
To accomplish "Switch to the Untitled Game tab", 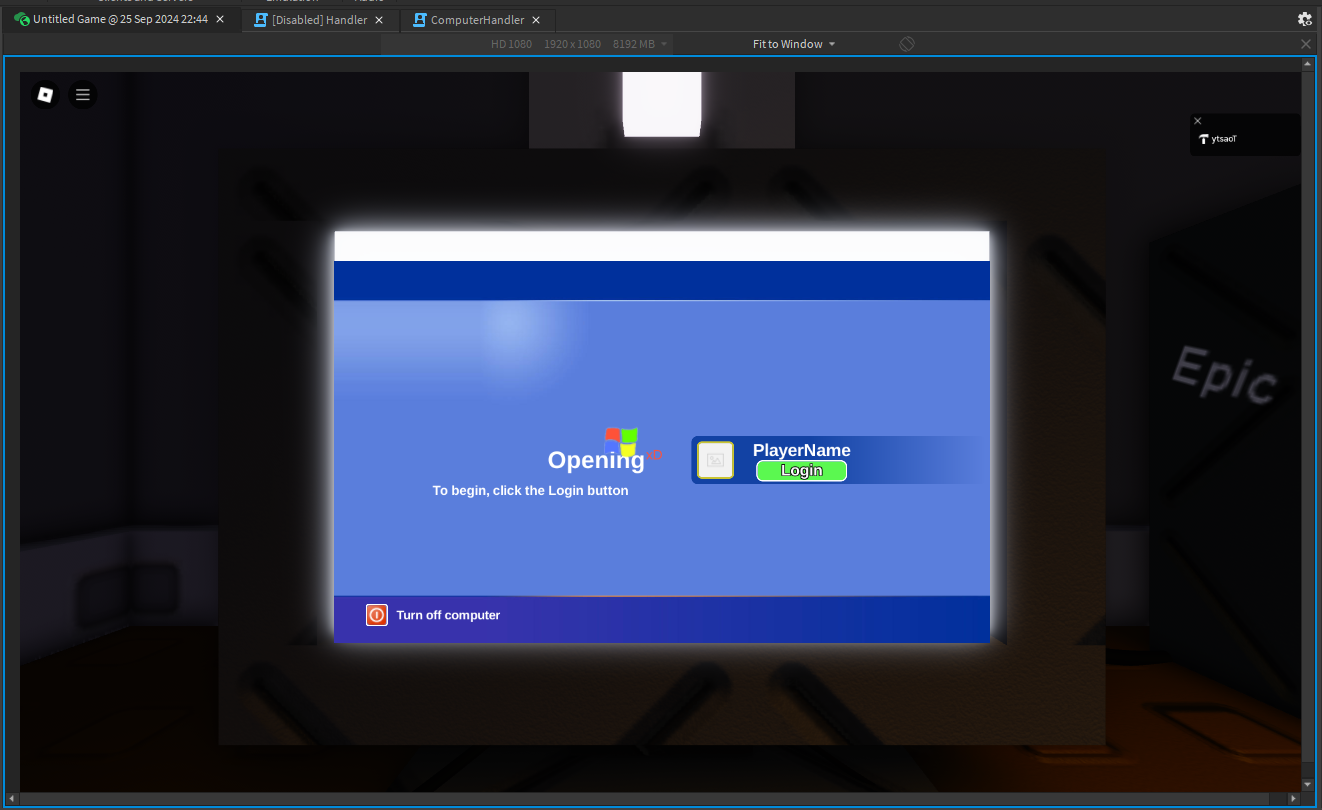I will coord(120,19).
